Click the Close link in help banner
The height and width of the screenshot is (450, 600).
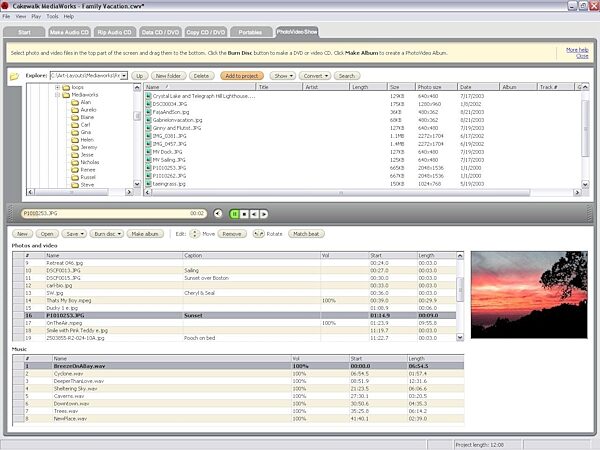(582, 56)
